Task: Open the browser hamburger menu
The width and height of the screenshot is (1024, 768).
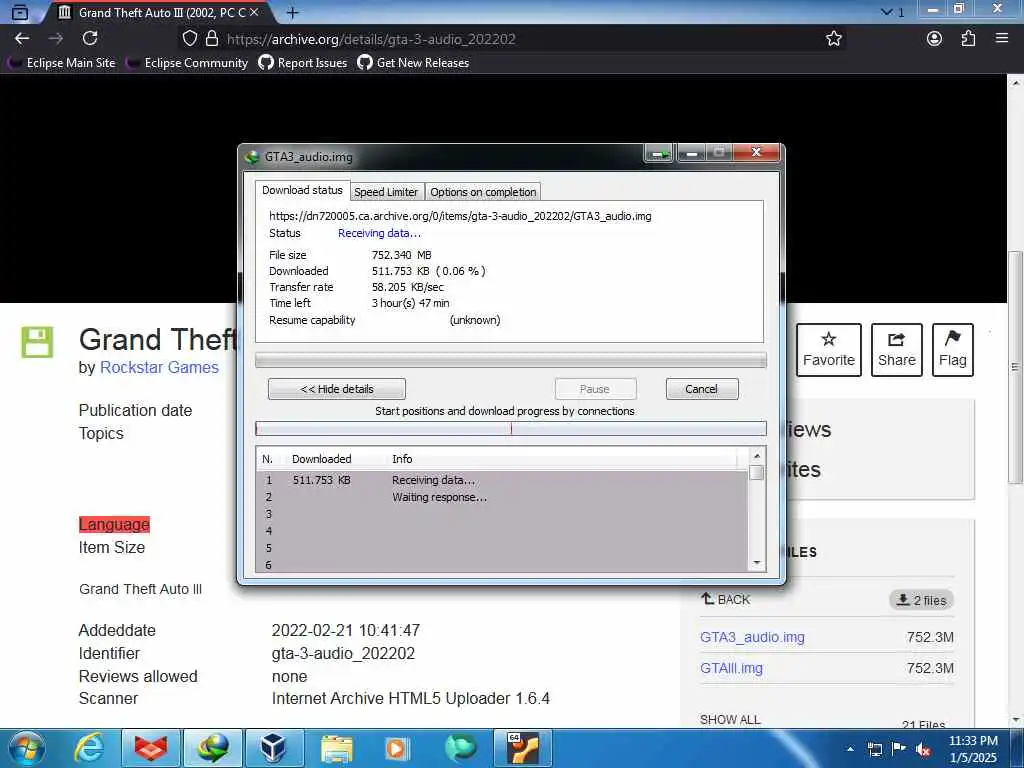Action: (1002, 39)
